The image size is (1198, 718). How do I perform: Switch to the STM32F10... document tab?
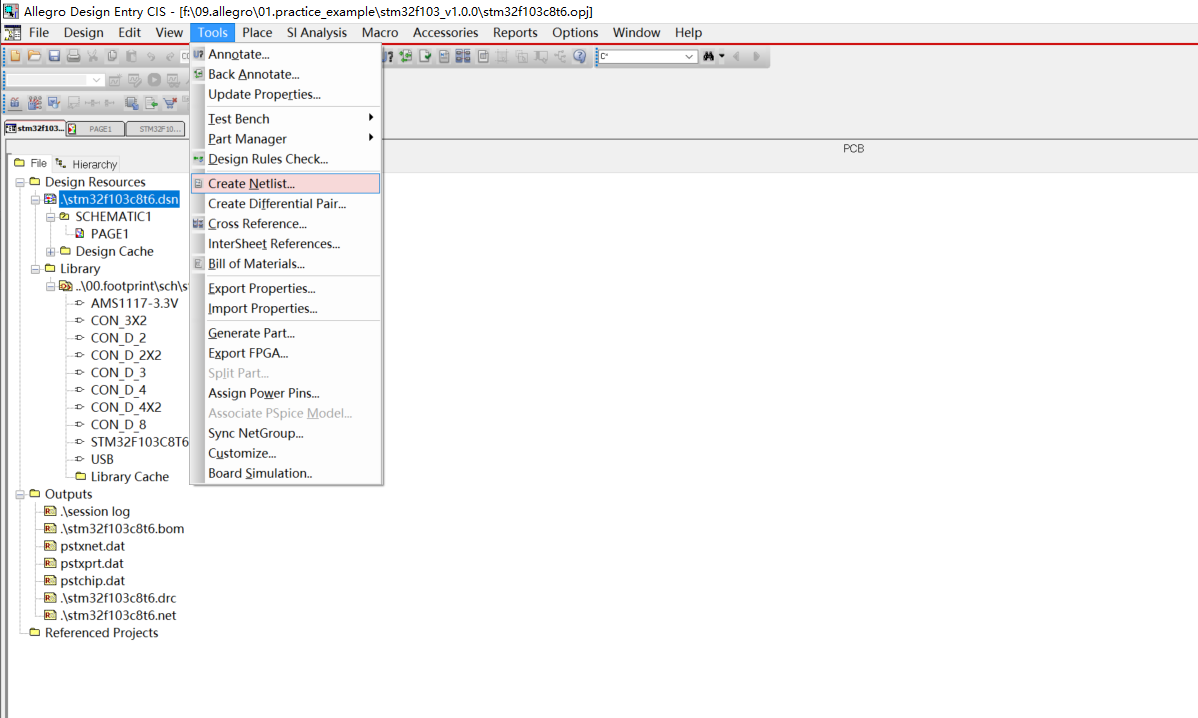tap(155, 129)
